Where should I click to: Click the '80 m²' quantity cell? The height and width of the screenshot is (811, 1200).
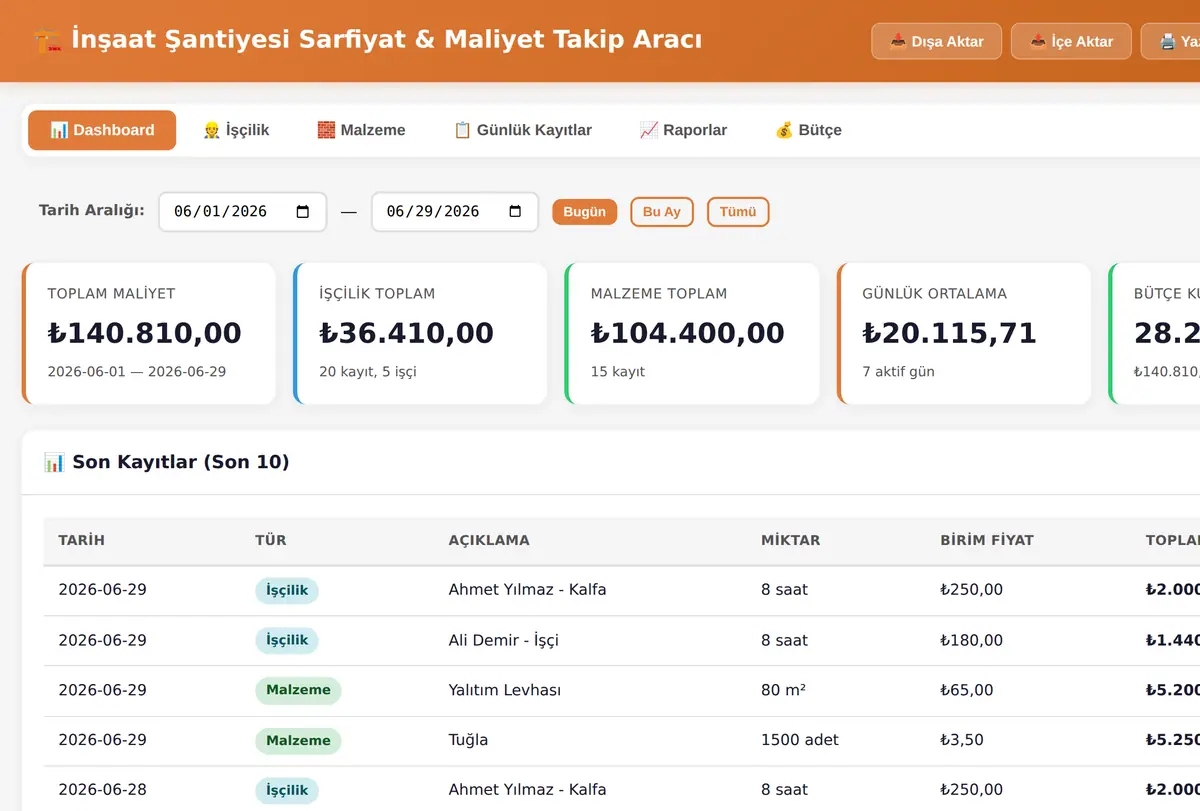point(784,690)
